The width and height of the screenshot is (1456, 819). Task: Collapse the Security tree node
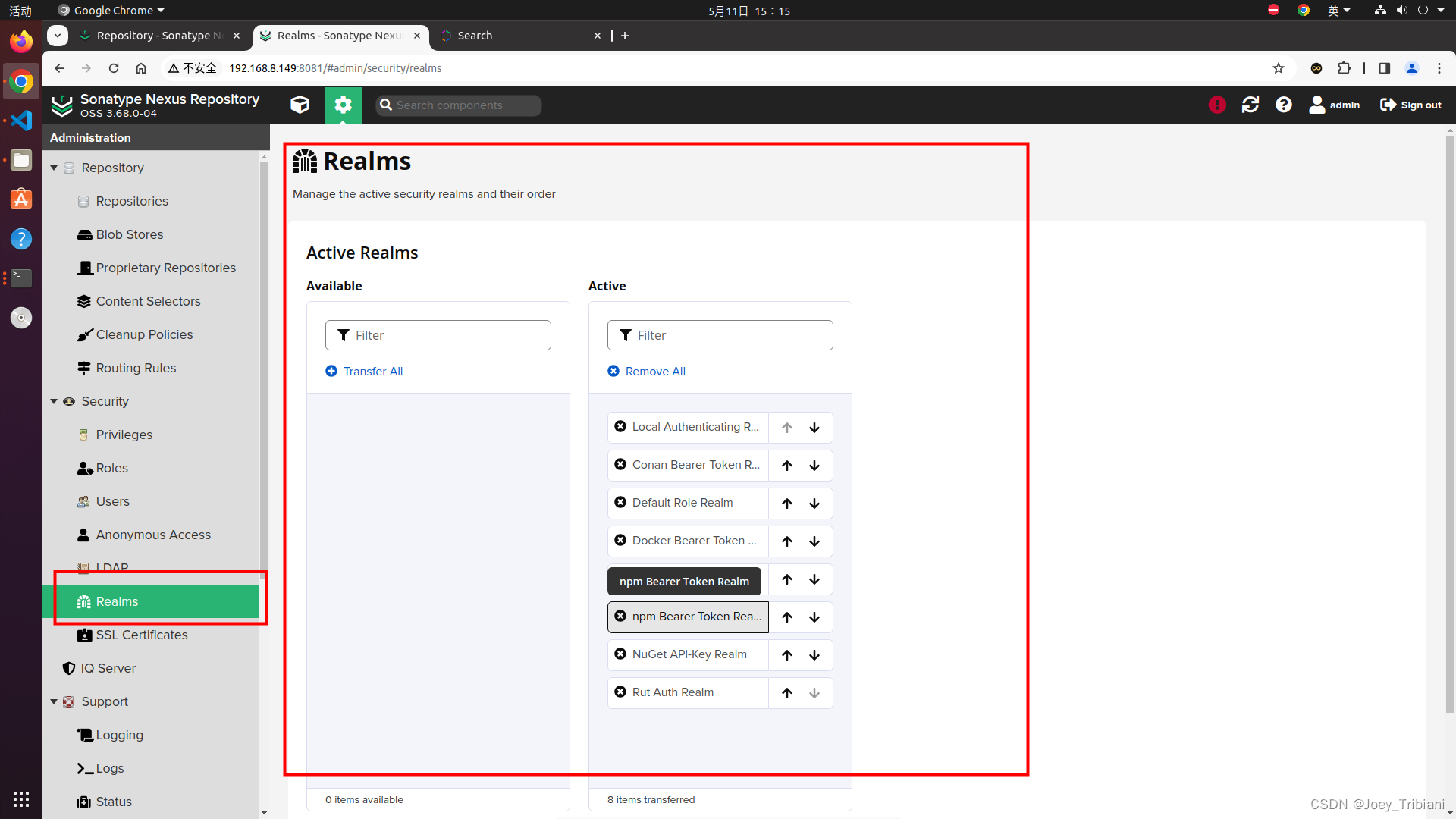click(54, 401)
